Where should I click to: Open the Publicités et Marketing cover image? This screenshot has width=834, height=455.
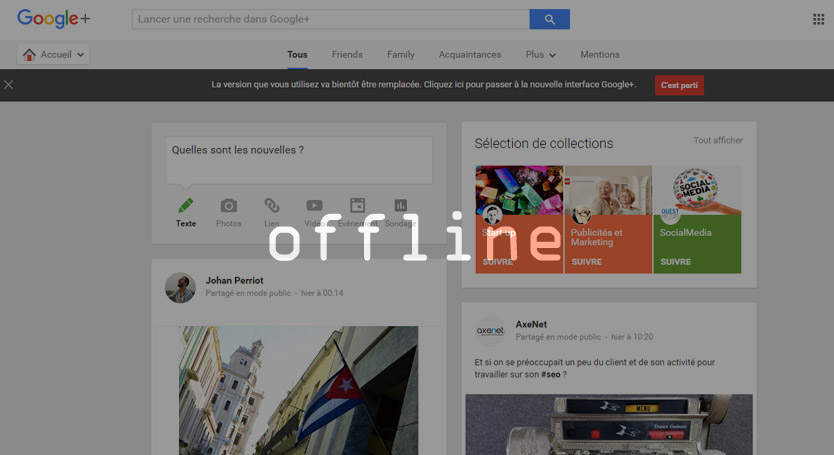[x=608, y=190]
